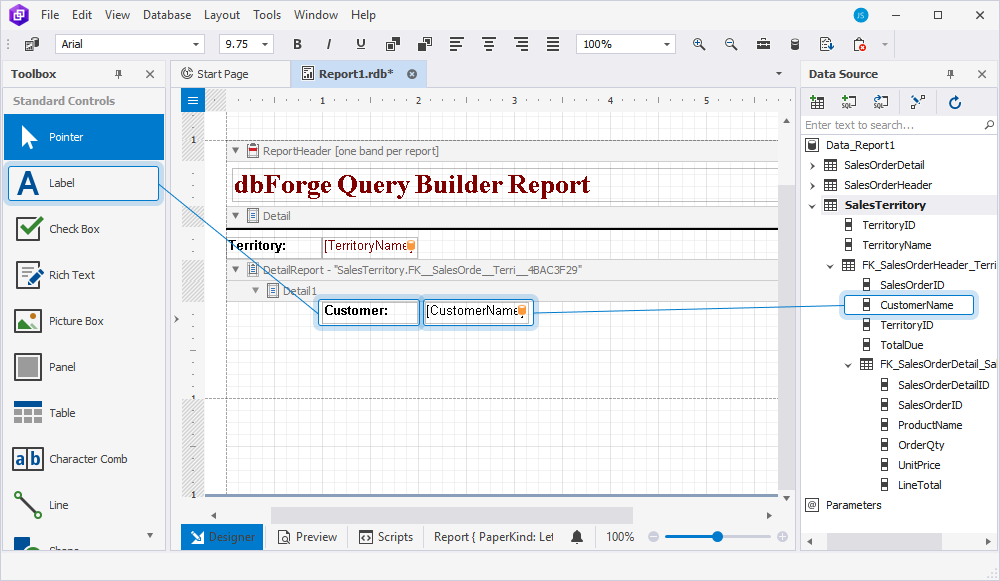Open the Layout menu
This screenshot has width=1000, height=581.
coord(221,15)
